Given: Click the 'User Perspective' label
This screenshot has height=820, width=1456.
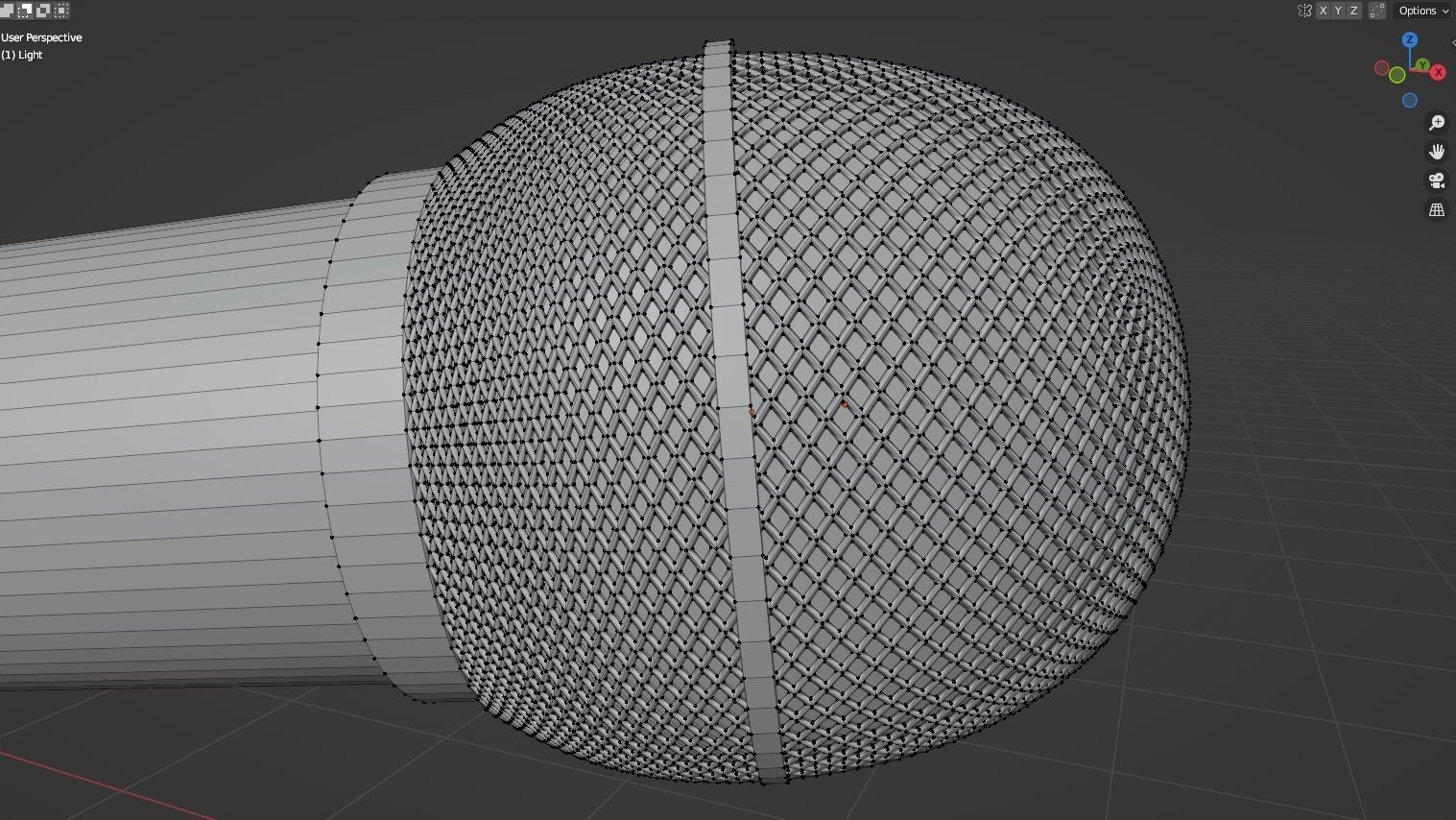Looking at the screenshot, I should click(41, 37).
